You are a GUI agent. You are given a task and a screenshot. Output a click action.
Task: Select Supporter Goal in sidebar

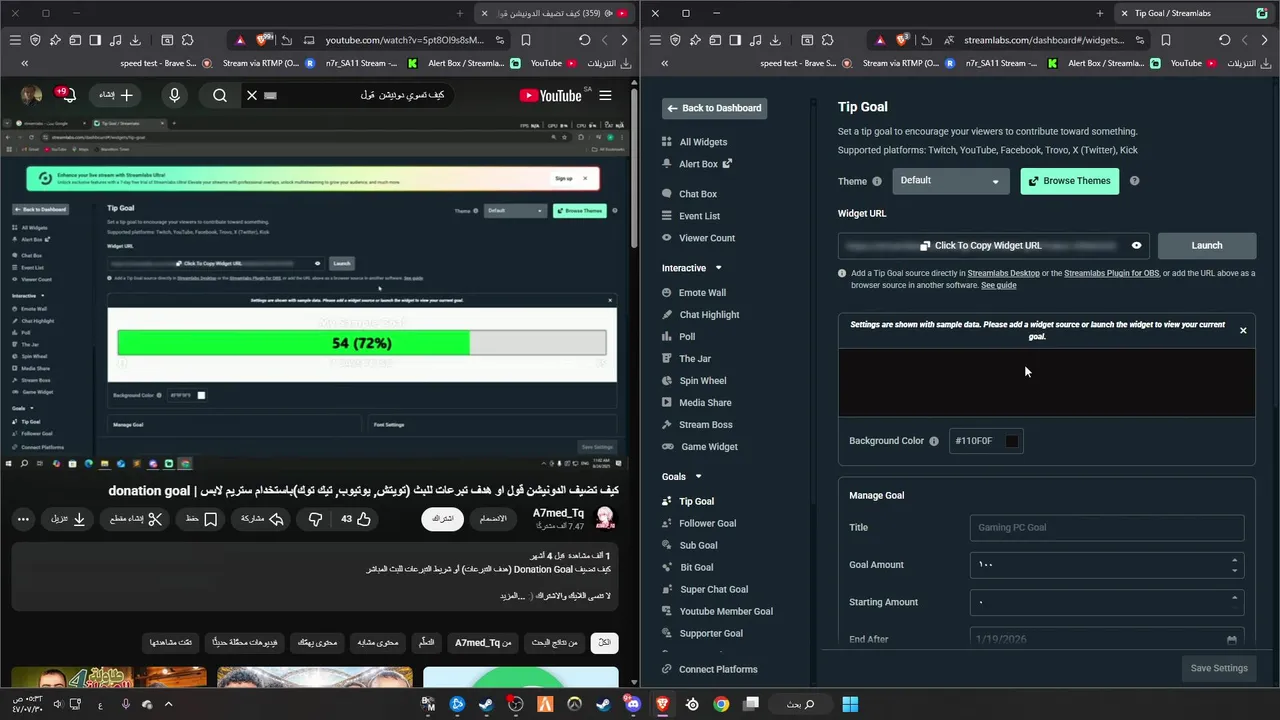(702, 633)
